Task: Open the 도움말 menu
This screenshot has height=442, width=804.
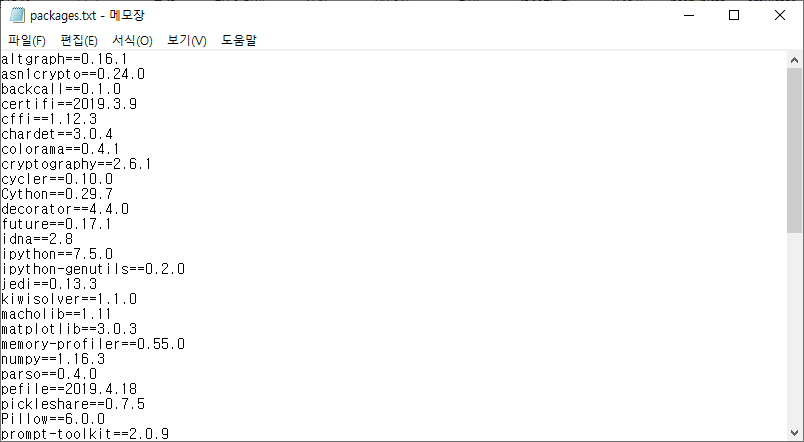Action: [x=238, y=41]
